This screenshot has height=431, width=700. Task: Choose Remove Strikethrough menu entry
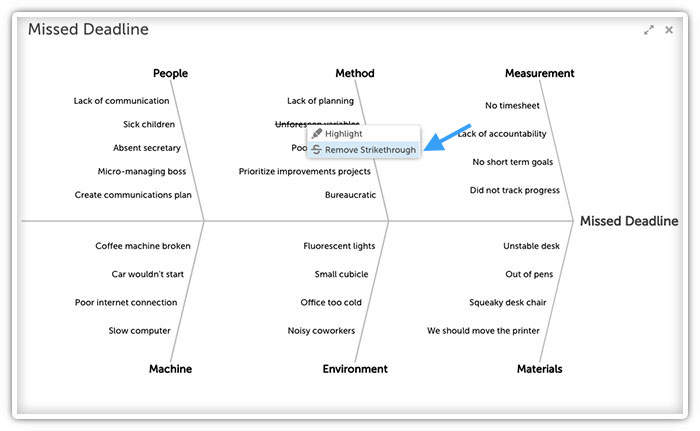[x=363, y=150]
